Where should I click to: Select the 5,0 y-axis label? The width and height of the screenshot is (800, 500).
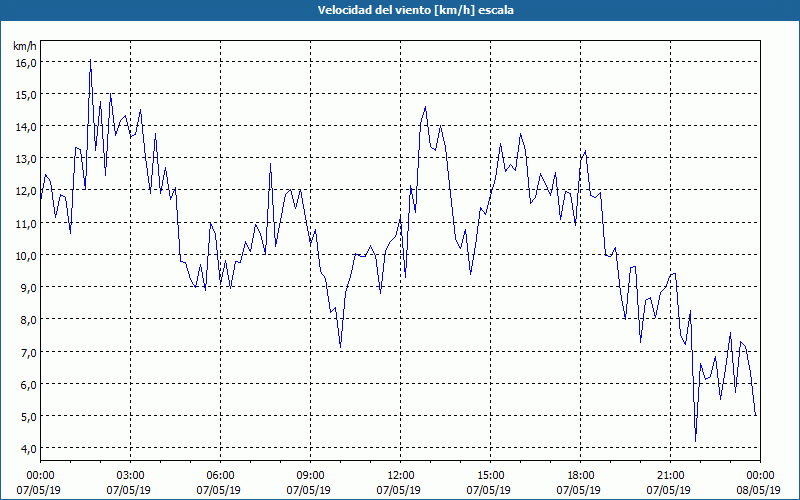tap(29, 417)
